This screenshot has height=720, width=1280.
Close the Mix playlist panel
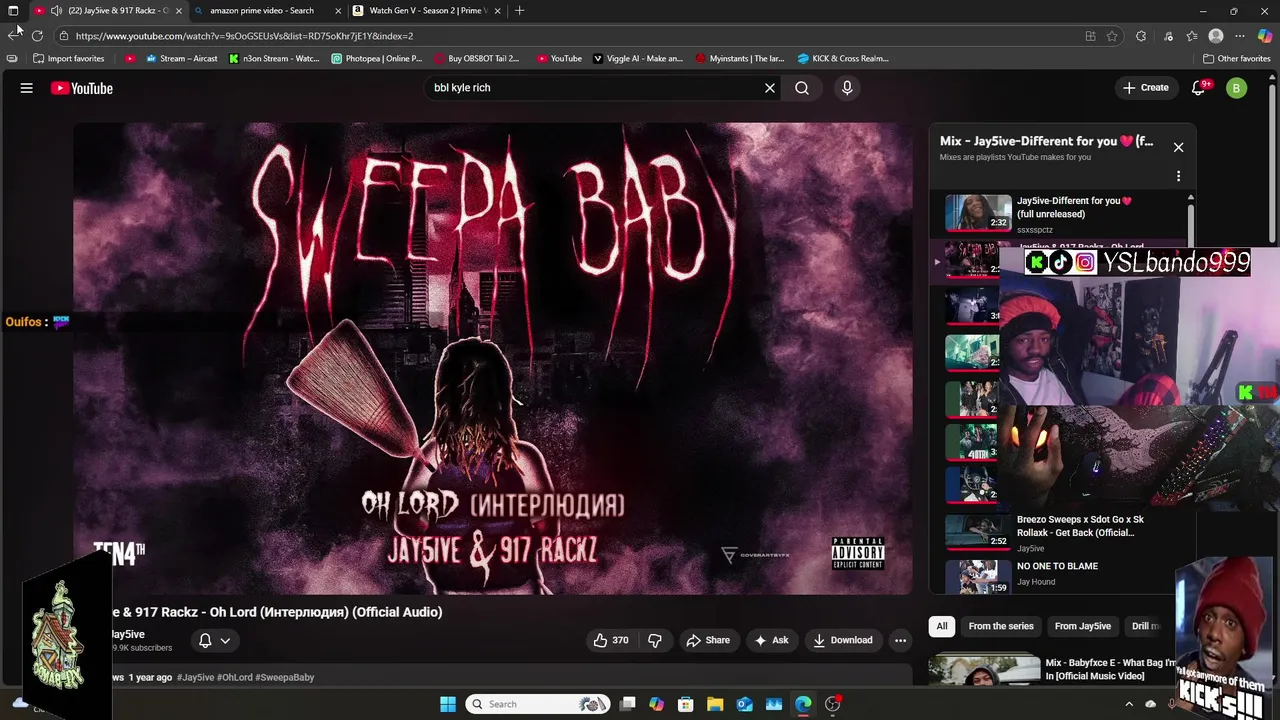point(1178,147)
